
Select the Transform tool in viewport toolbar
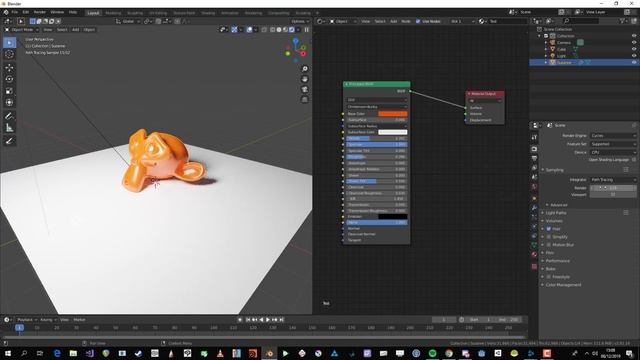click(x=9, y=102)
